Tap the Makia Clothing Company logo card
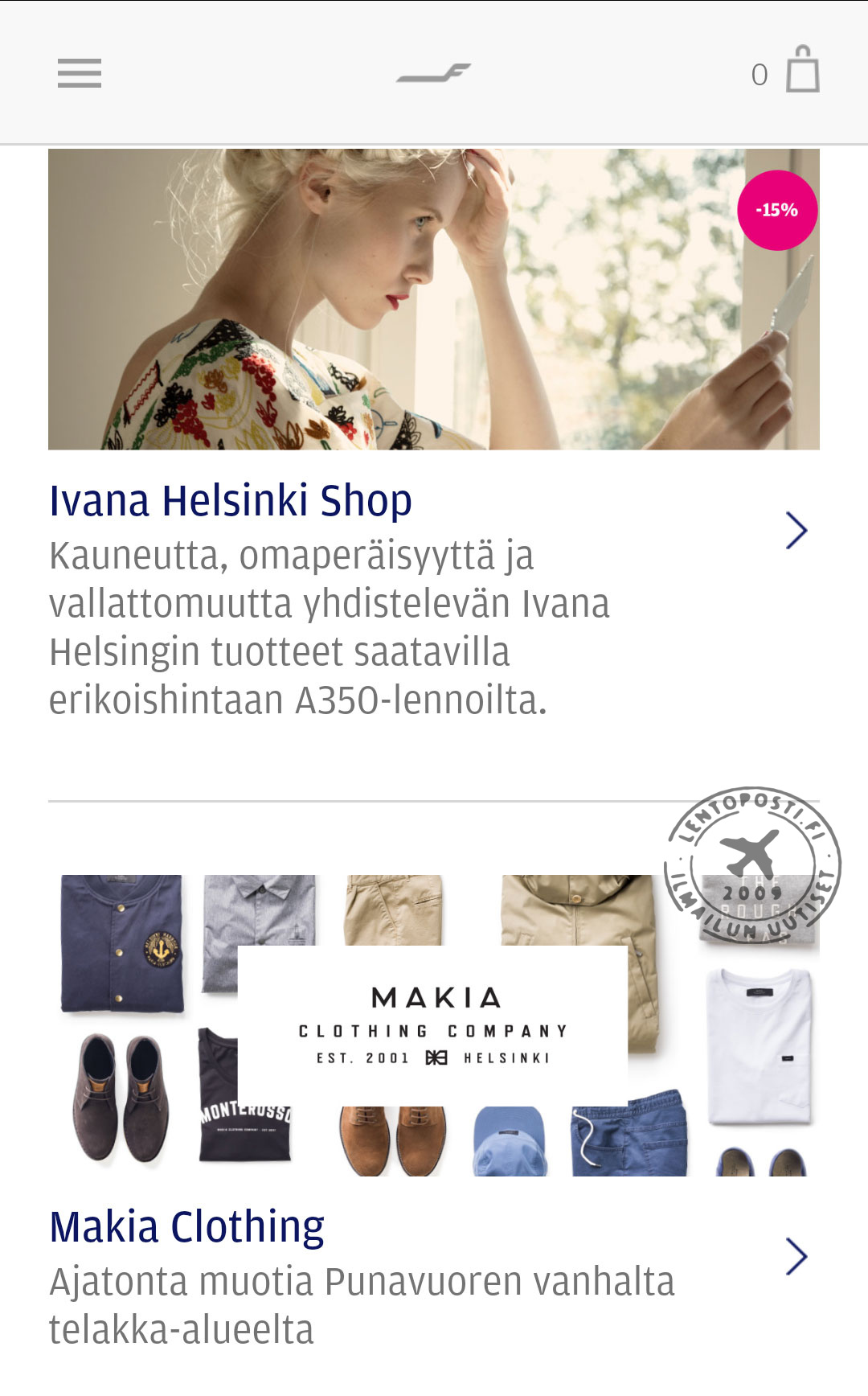Screen dimensions: 868x1396 click(x=432, y=1025)
